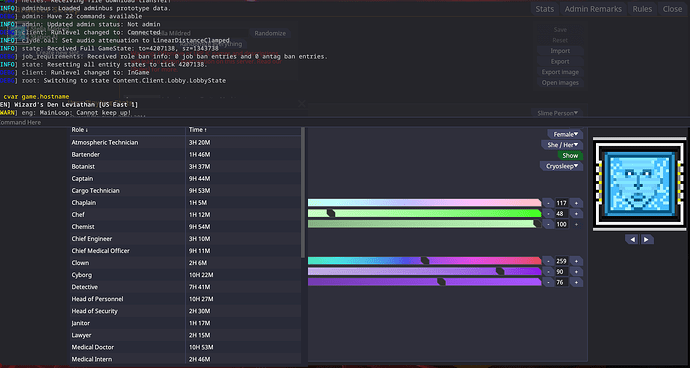Select the Medical Intern row
Image resolution: width=690 pixels, height=368 pixels.
click(x=185, y=359)
